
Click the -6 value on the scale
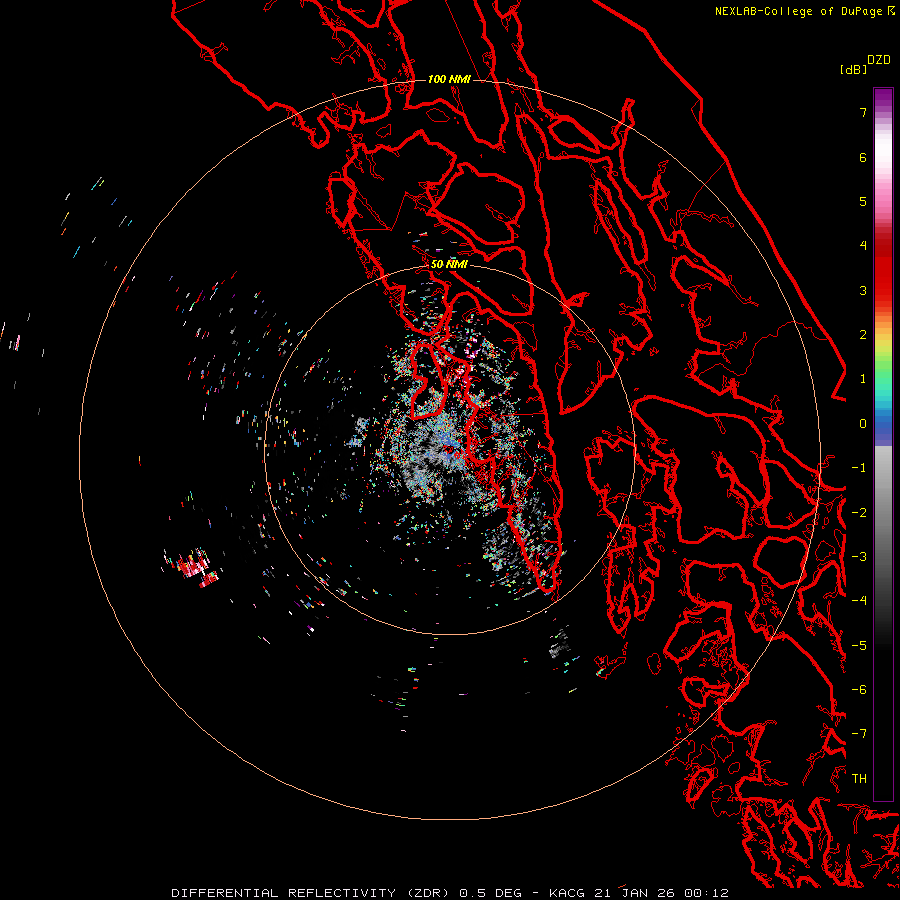click(x=859, y=690)
